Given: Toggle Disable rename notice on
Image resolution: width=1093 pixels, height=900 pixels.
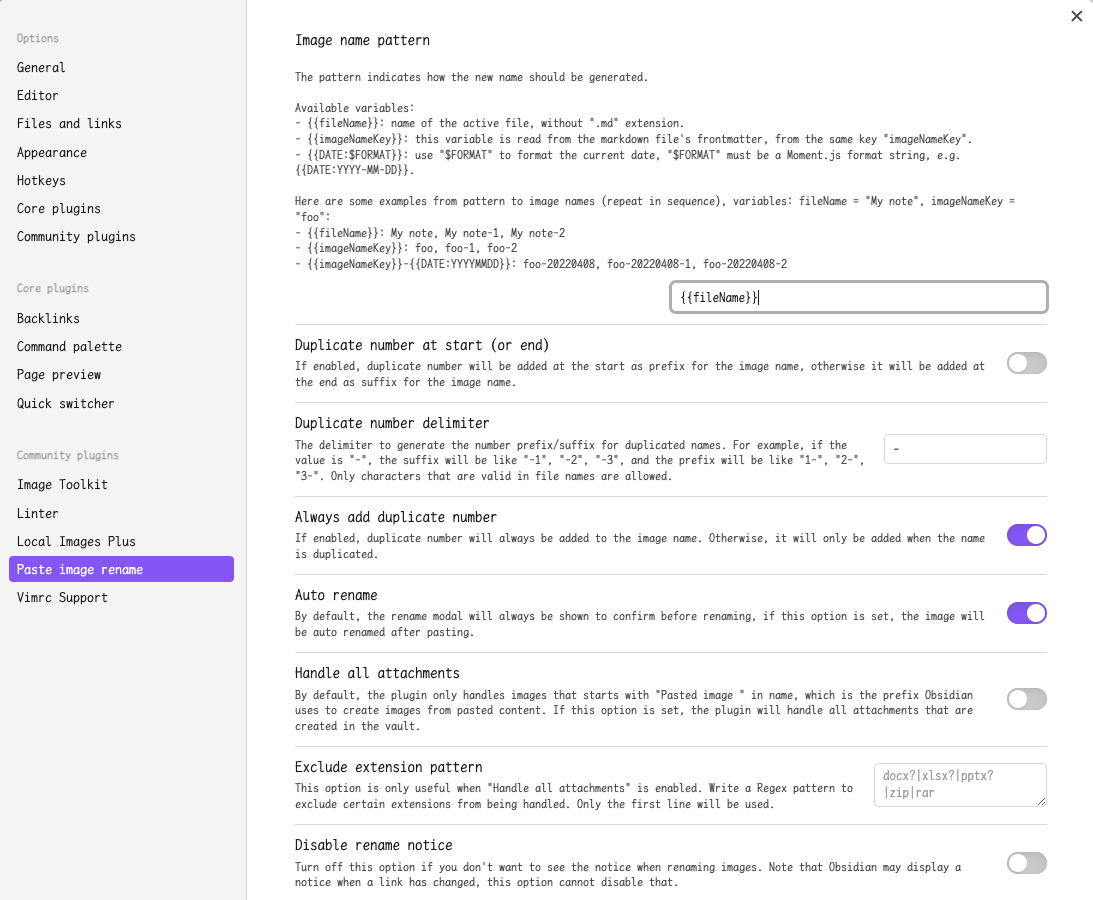Looking at the screenshot, I should coord(1026,863).
